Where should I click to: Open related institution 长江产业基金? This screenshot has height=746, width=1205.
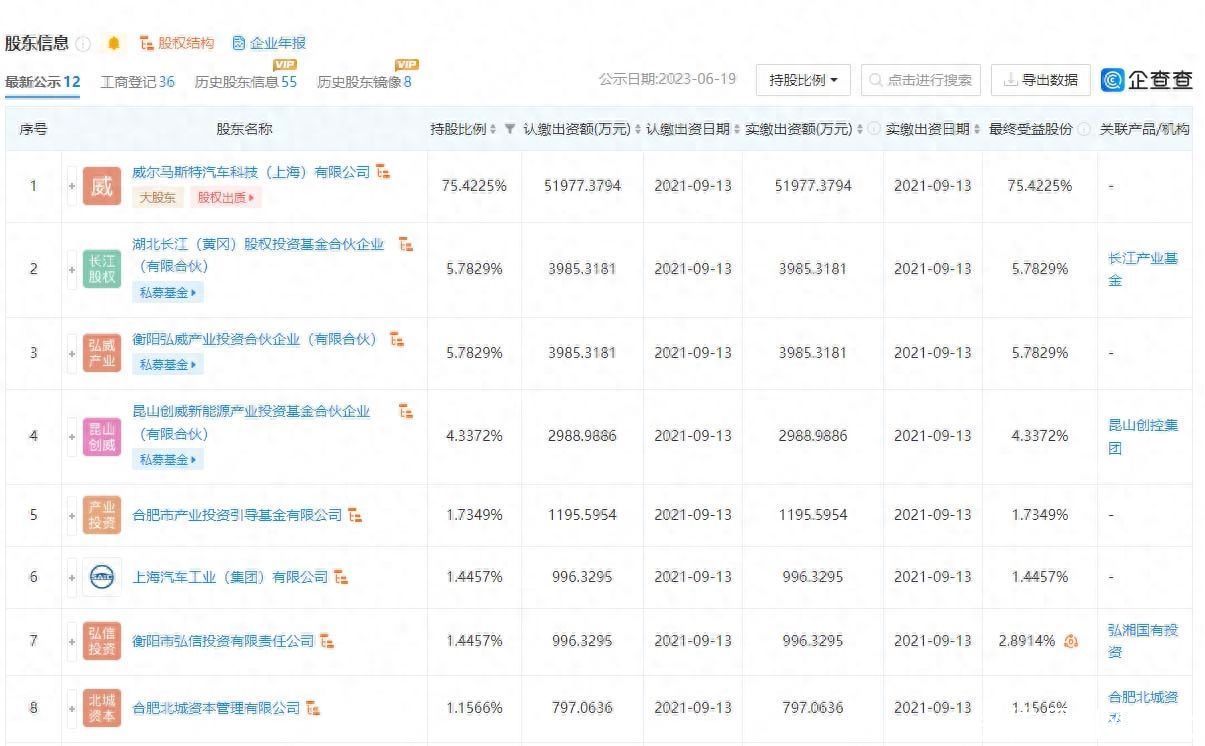[x=1143, y=269]
